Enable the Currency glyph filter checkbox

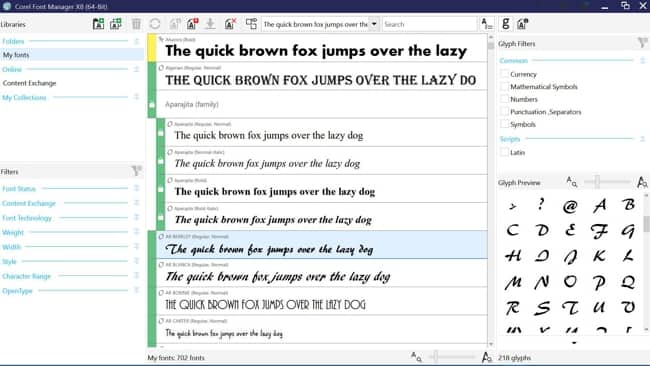pyautogui.click(x=504, y=74)
